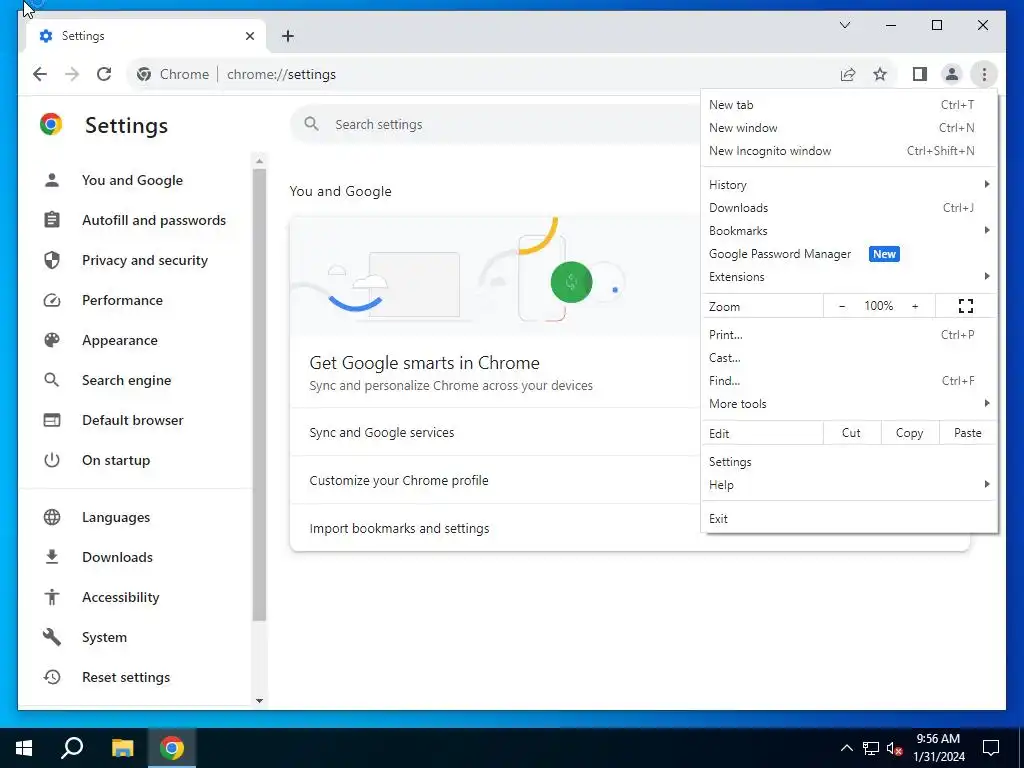This screenshot has height=768, width=1024.
Task: Click the sidebar scrollbar thumb
Action: 259,395
